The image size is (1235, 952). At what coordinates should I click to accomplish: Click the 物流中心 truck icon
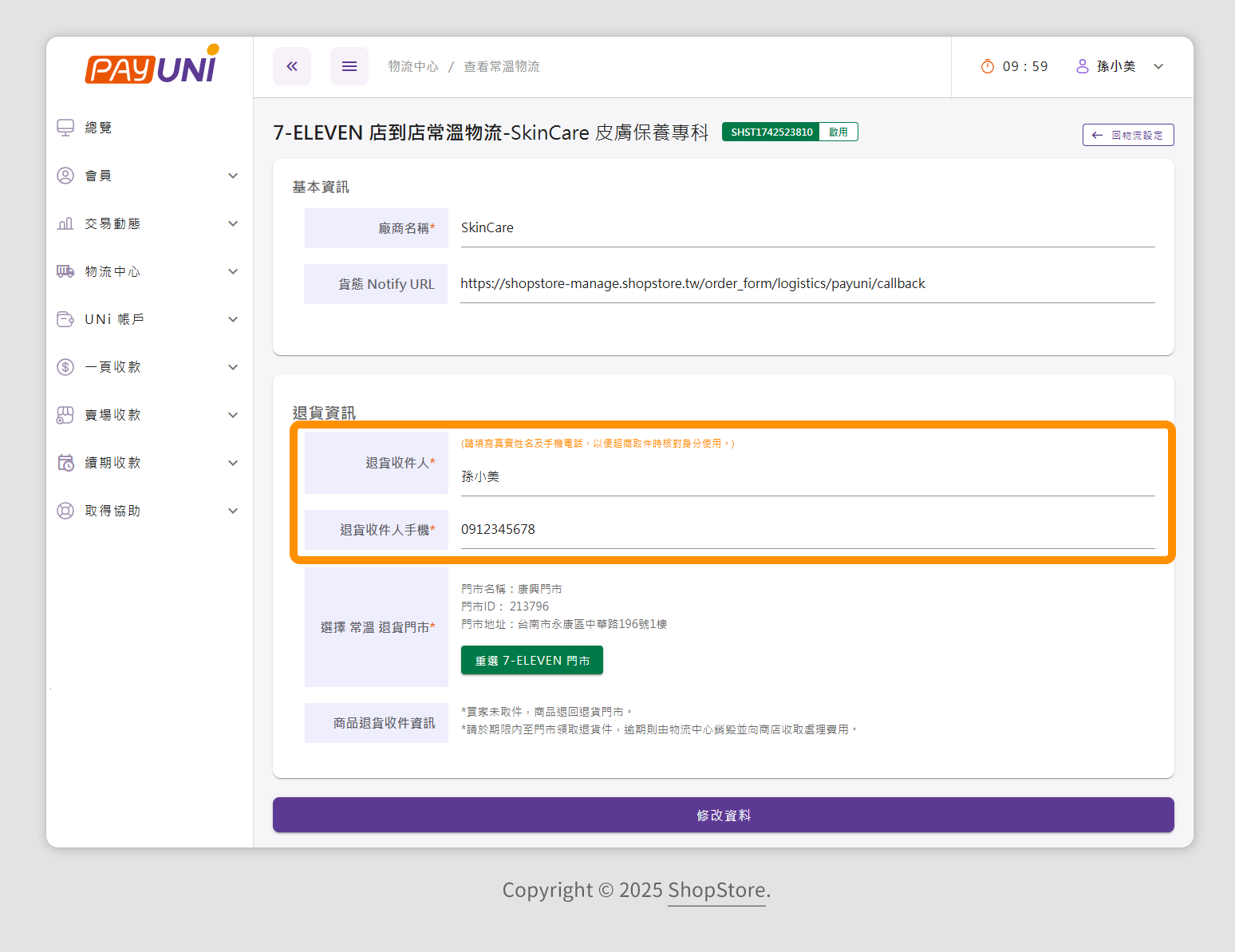[x=65, y=271]
